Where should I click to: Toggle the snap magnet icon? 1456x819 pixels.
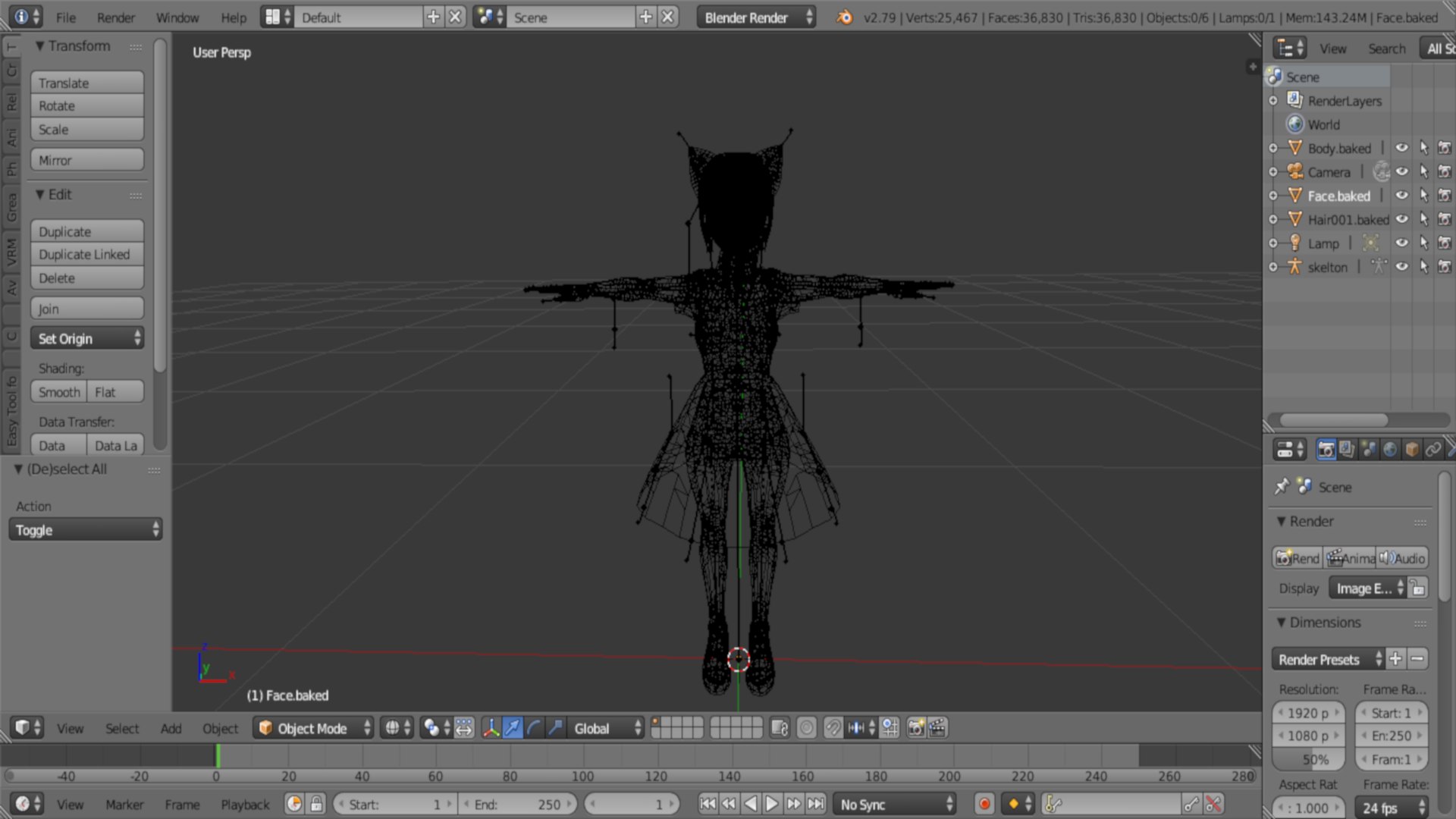833,728
